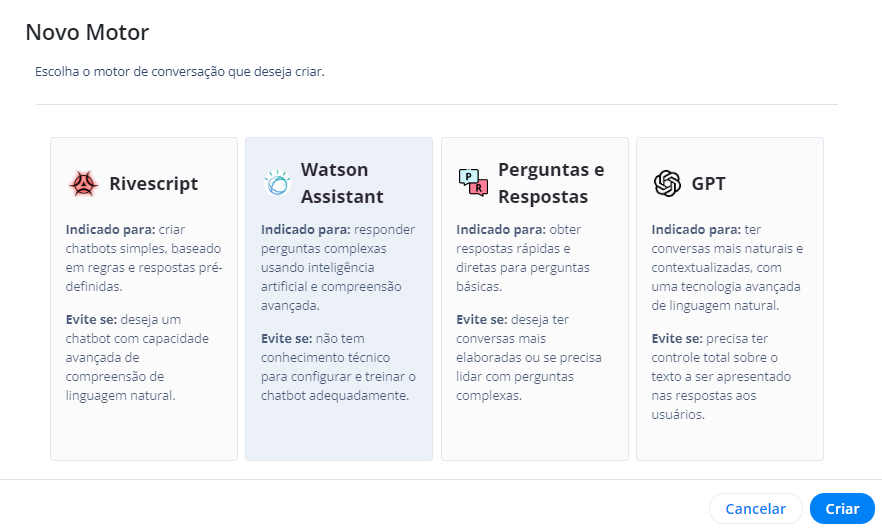Click Watson Assistant's 'Evite se' paragraph
Image resolution: width=882 pixels, height=531 pixels.
[x=338, y=367]
